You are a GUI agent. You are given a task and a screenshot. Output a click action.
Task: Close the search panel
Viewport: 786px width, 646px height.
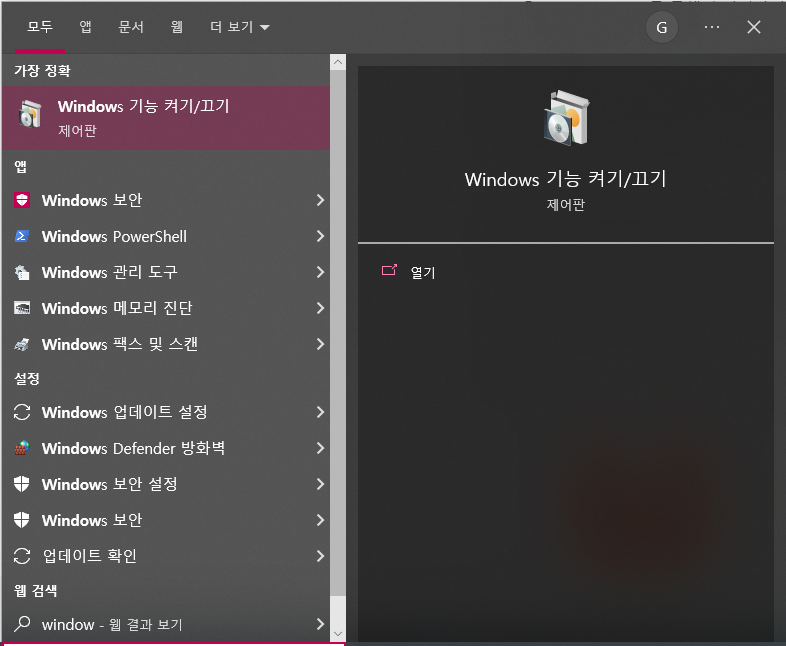click(754, 27)
